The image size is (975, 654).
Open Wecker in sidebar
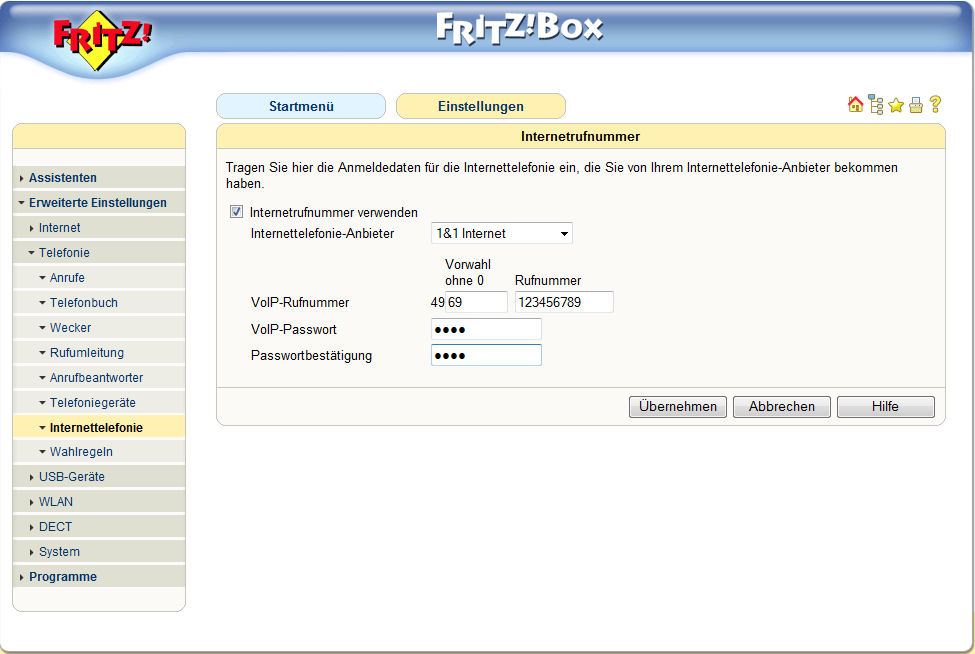(99, 328)
